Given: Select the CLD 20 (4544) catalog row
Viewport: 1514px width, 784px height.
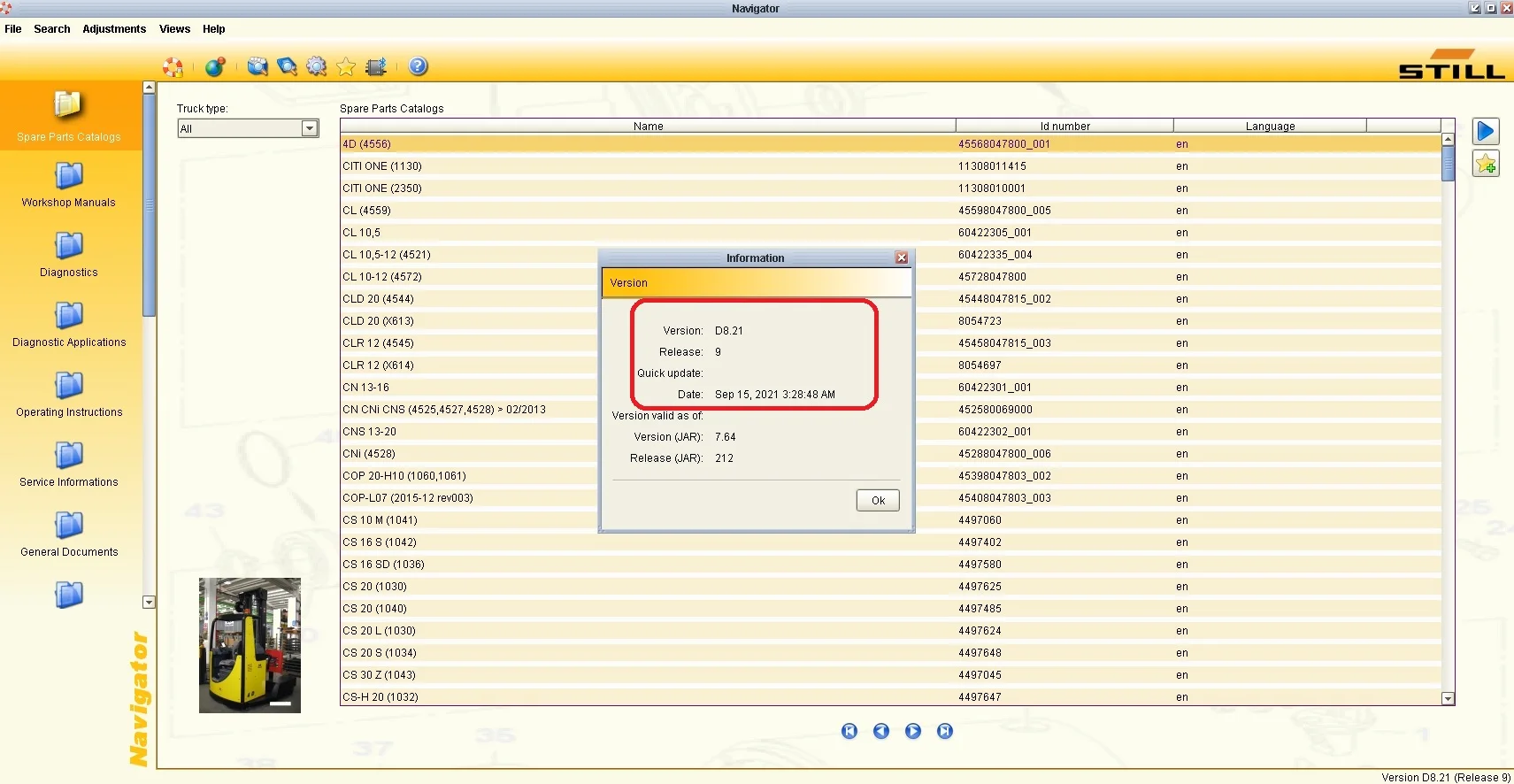Looking at the screenshot, I should coord(890,299).
